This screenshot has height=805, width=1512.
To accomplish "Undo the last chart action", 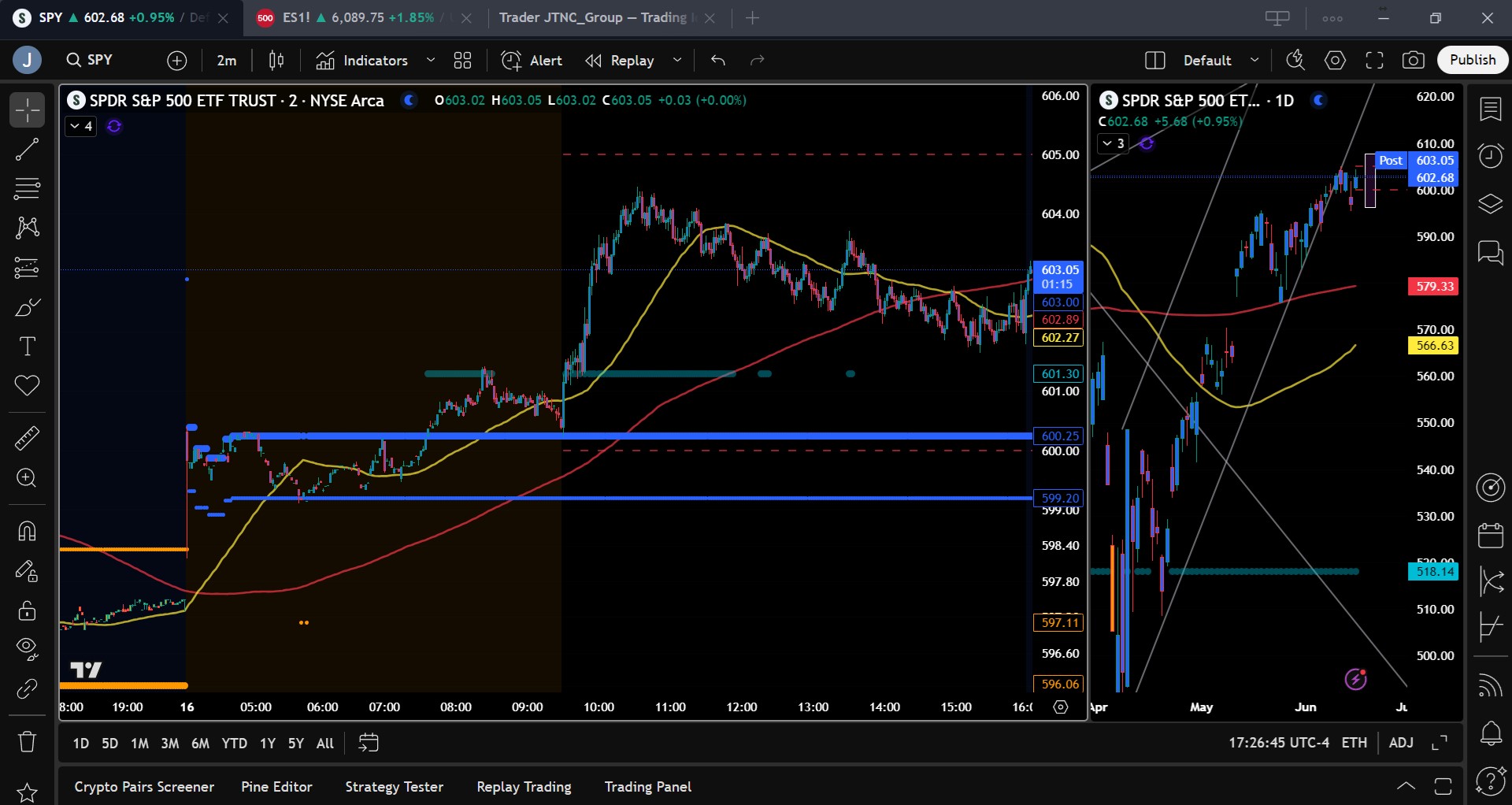I will (718, 60).
